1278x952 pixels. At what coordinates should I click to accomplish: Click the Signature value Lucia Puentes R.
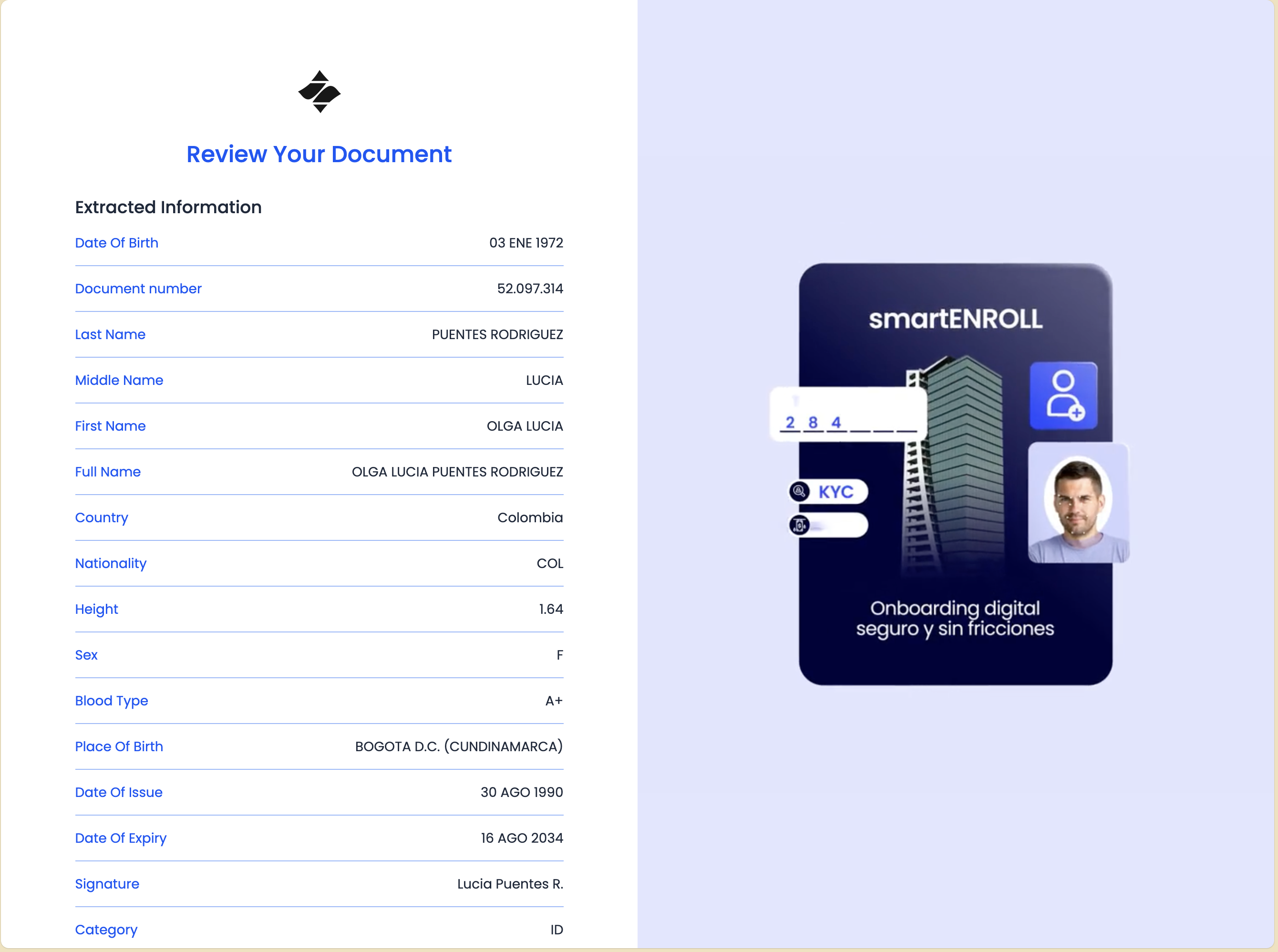point(510,884)
